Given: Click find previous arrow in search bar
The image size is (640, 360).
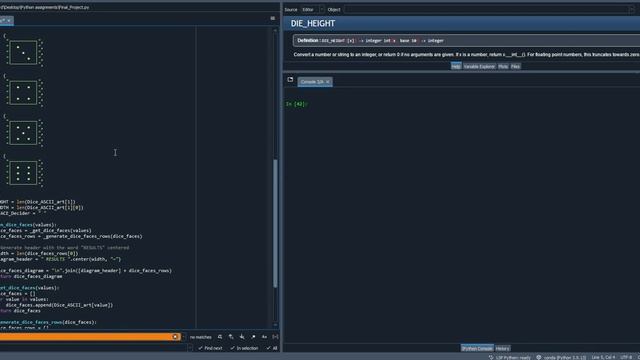Looking at the screenshot, I should pyautogui.click(x=231, y=337).
